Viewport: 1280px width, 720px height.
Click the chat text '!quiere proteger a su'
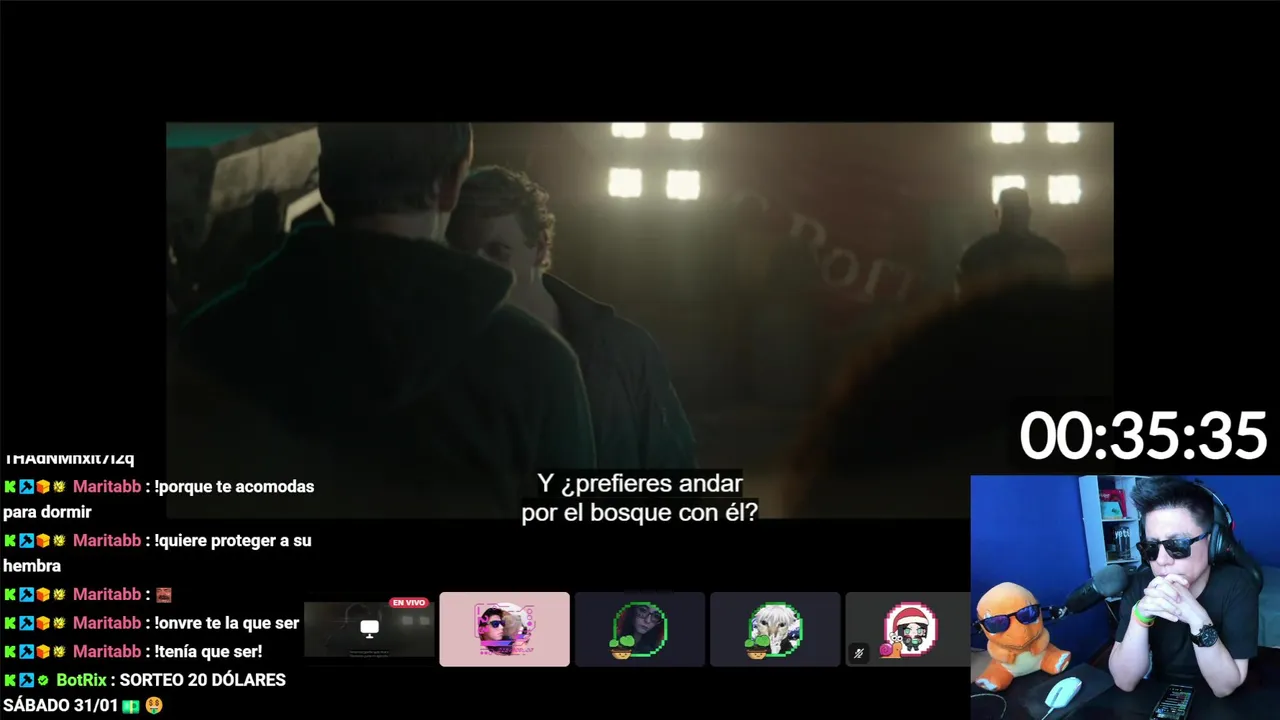coord(233,541)
